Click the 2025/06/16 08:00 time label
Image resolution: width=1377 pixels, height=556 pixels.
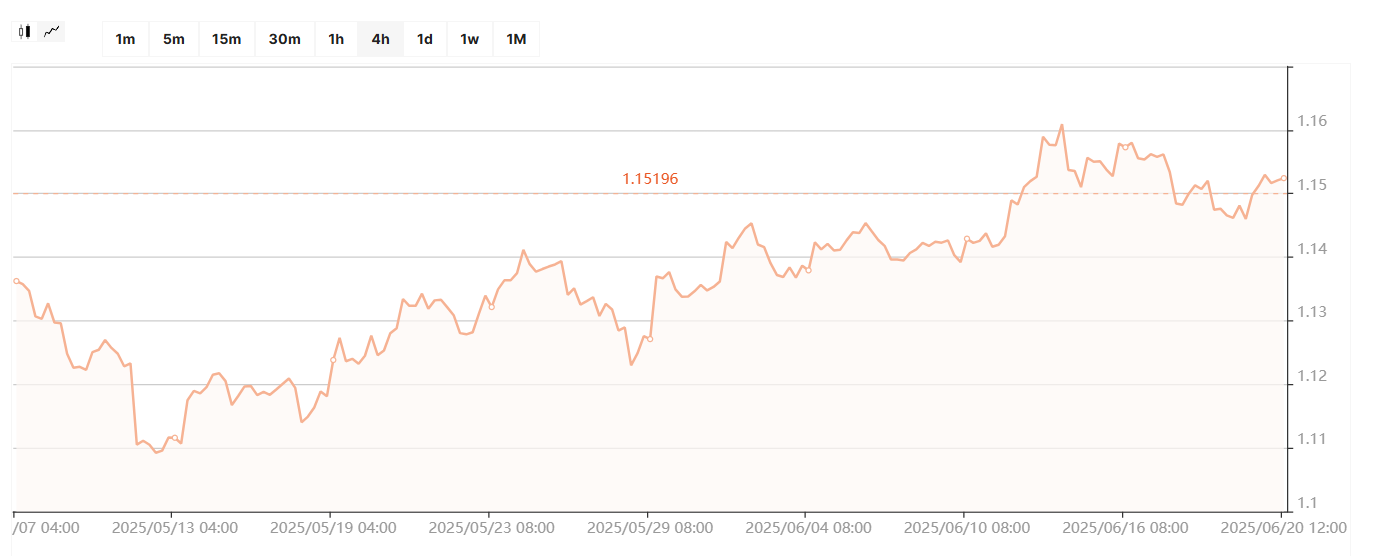click(1125, 527)
